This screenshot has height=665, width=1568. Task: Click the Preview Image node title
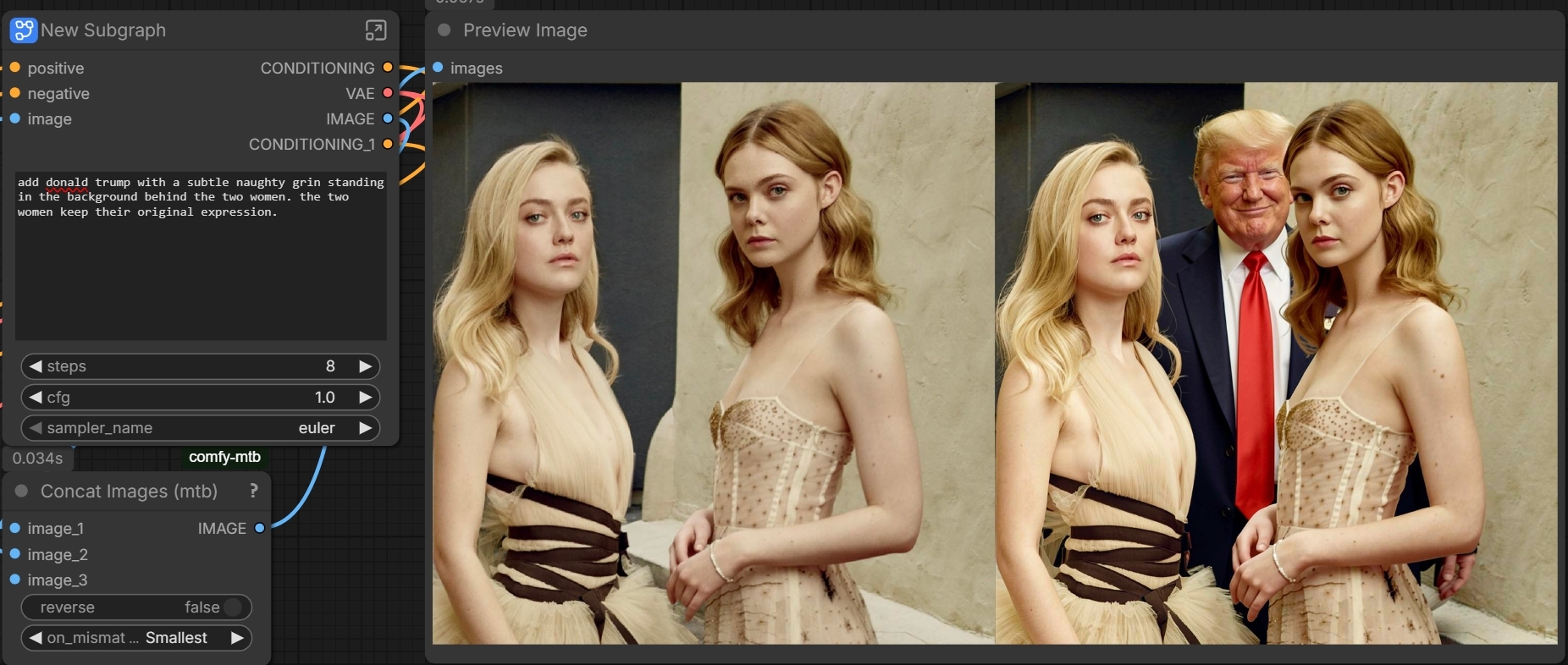[x=525, y=30]
